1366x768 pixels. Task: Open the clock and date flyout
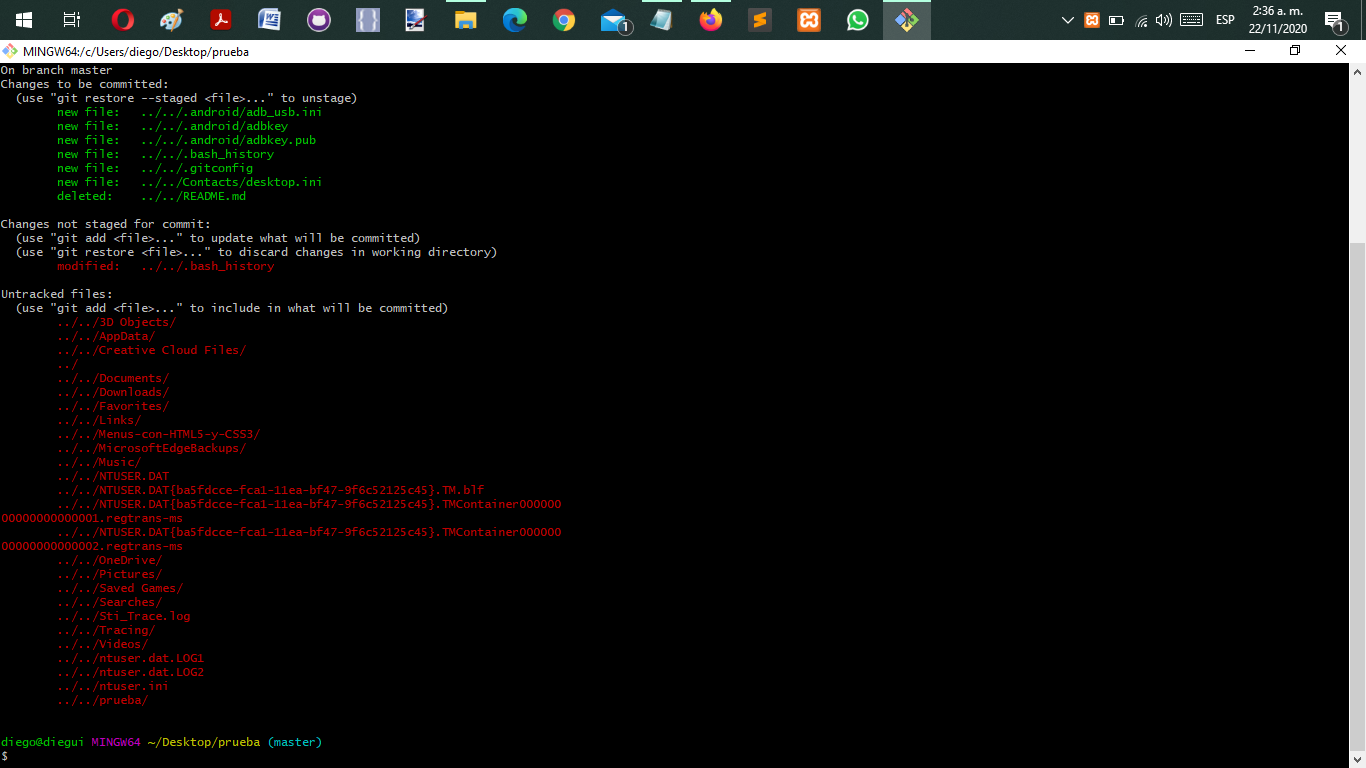click(1277, 20)
